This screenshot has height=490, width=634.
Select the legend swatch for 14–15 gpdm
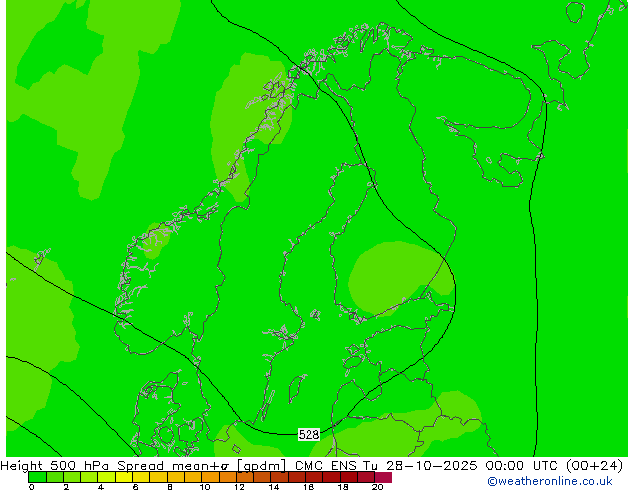click(x=280, y=477)
